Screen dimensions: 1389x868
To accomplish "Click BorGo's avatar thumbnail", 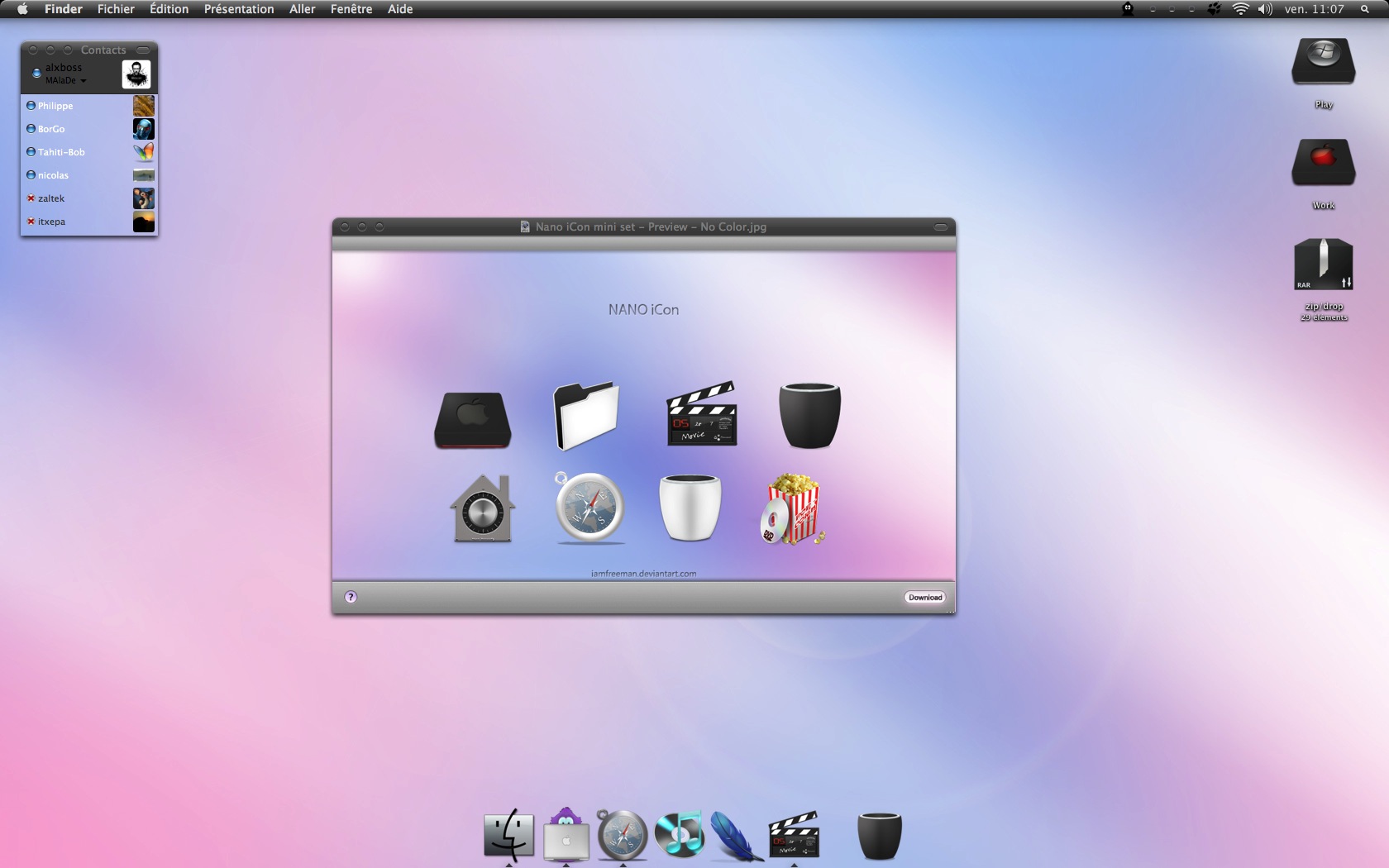I will (x=144, y=129).
